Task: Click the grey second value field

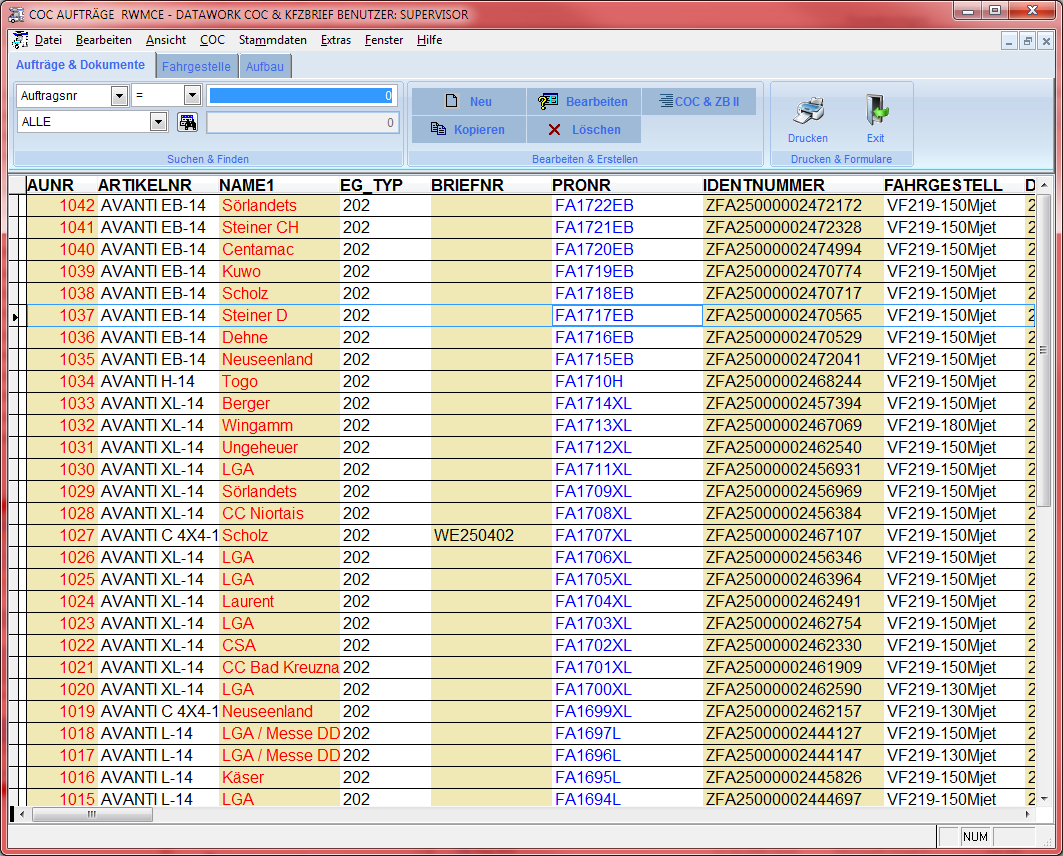Action: [302, 123]
